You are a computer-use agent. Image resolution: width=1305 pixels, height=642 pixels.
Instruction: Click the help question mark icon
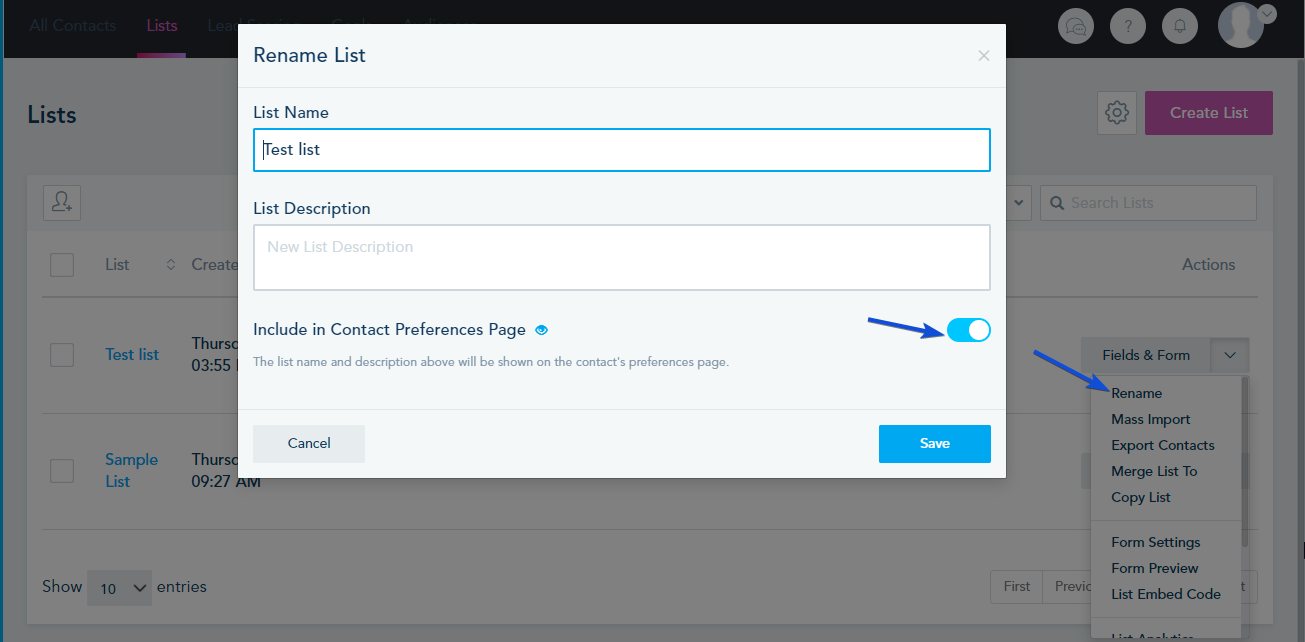coord(1128,26)
